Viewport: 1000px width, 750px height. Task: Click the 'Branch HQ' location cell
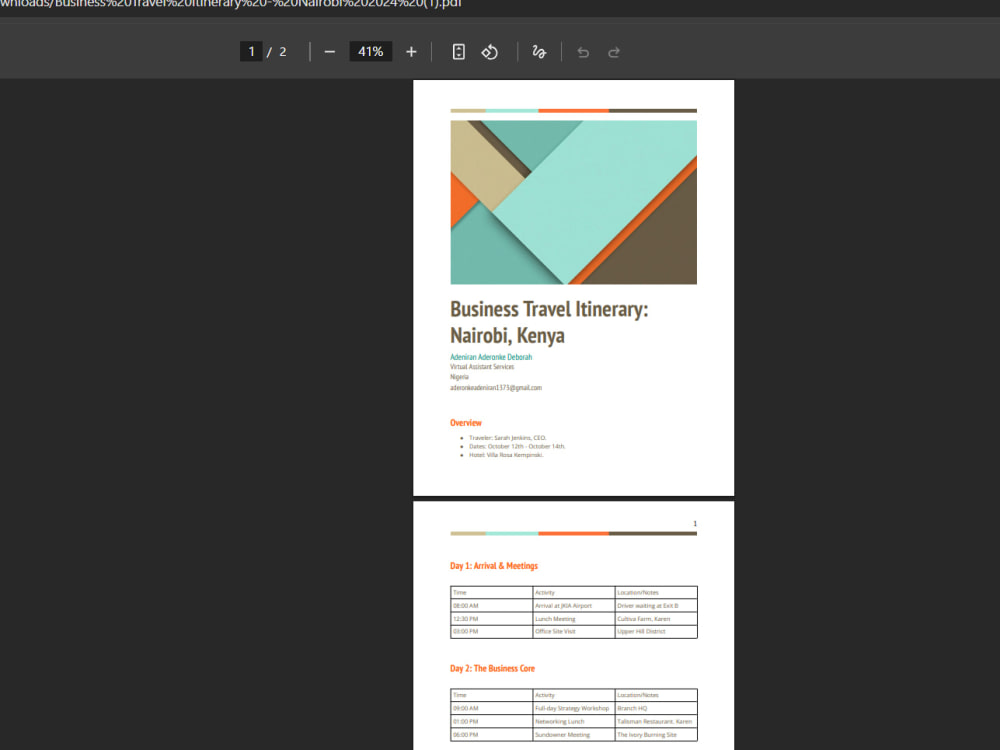pos(656,709)
